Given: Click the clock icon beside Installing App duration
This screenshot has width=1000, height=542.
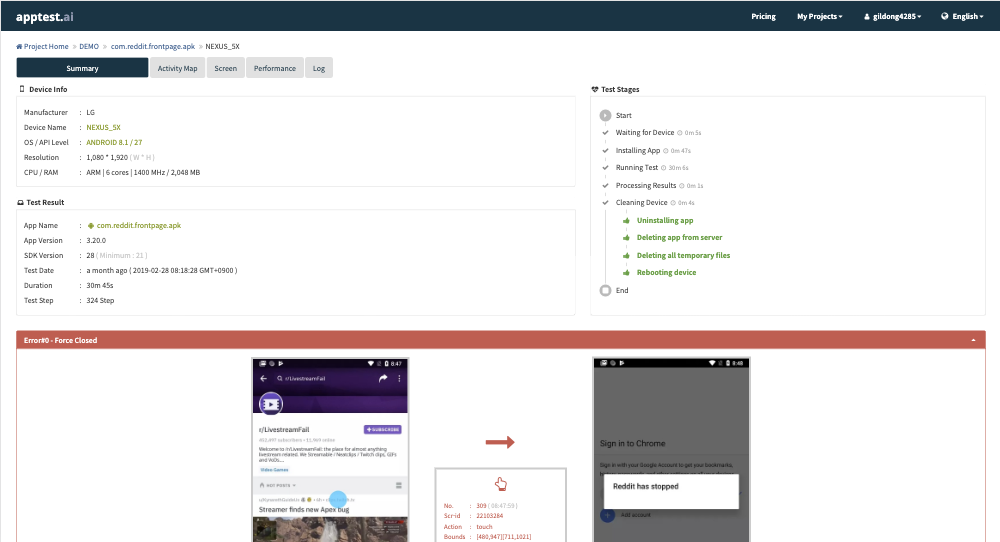Looking at the screenshot, I should [666, 151].
